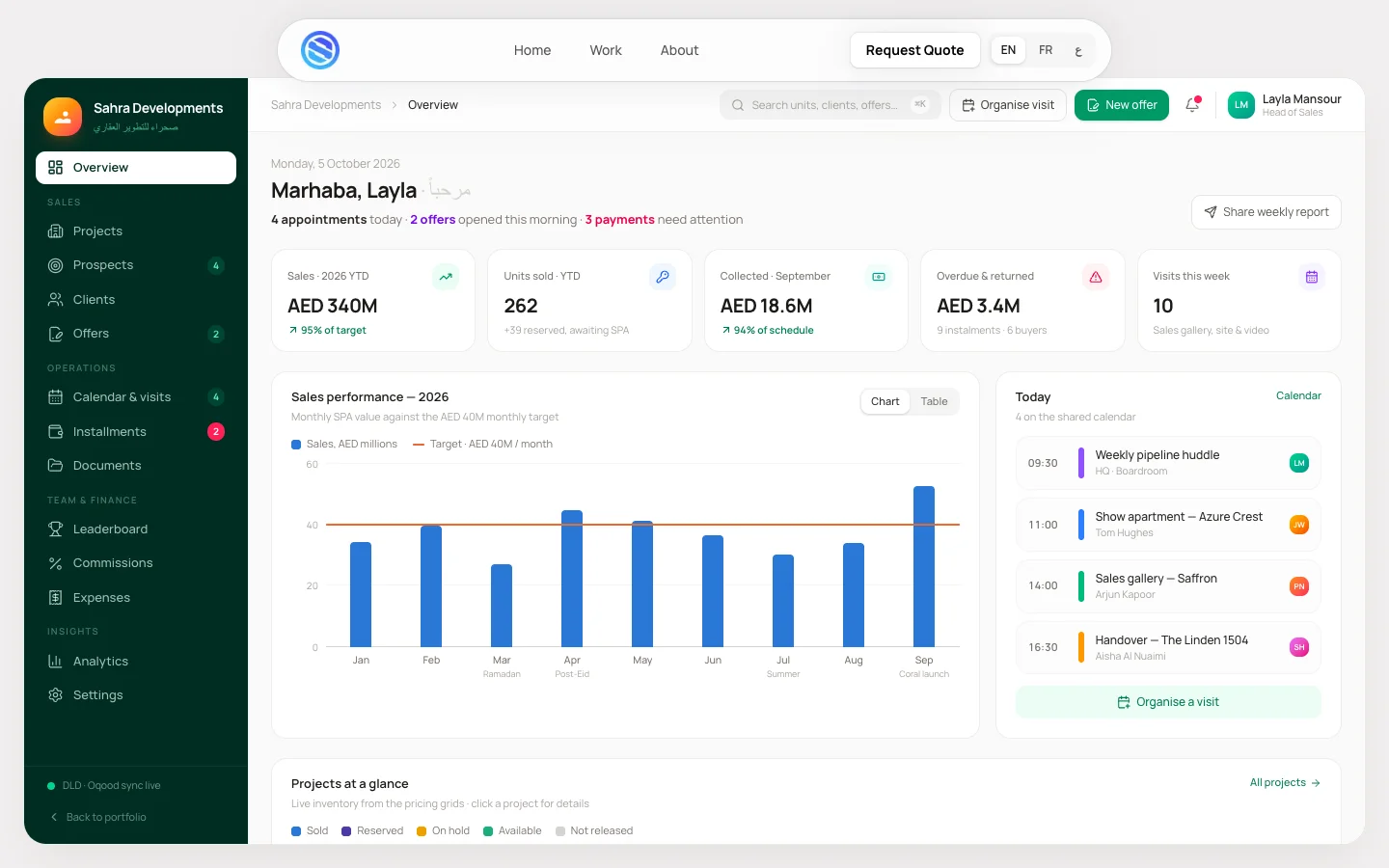This screenshot has width=1389, height=868.
Task: Click the trend icon on Sales 2026 YTD card
Action: [446, 277]
